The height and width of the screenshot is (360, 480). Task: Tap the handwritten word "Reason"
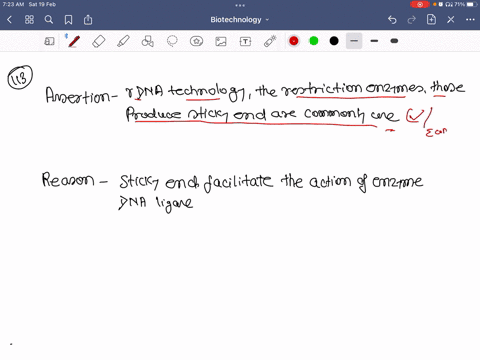(68, 180)
